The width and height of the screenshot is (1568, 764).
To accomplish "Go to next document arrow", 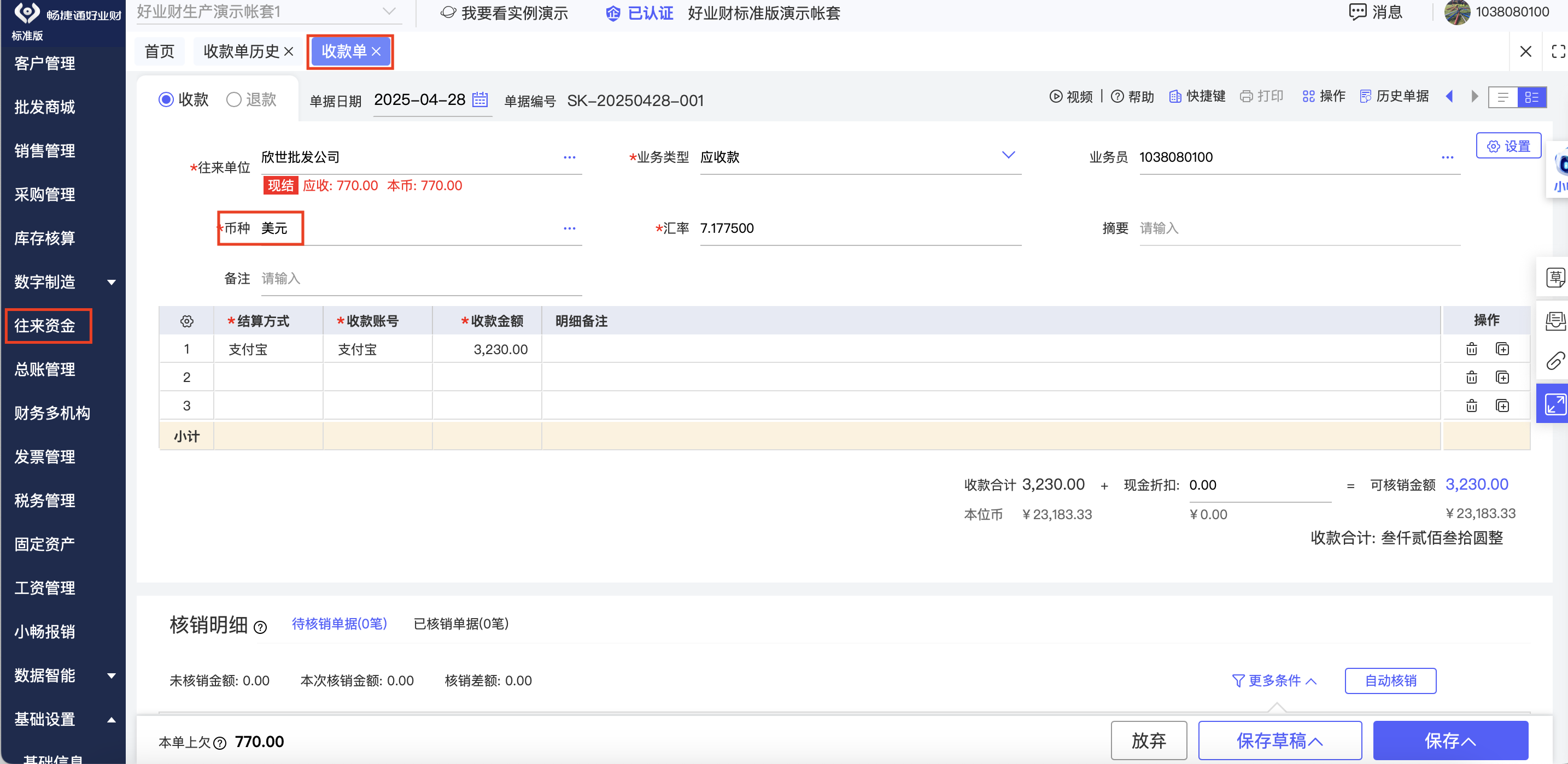I will coord(1475,96).
